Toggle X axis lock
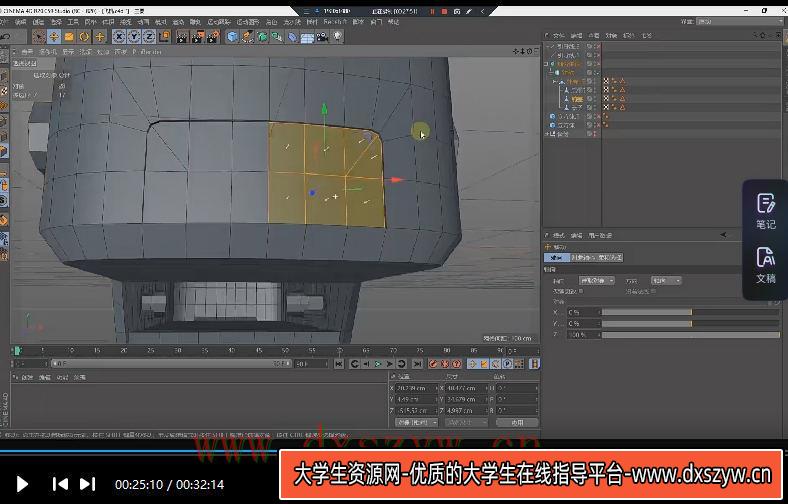Image resolution: width=788 pixels, height=504 pixels. coord(119,37)
